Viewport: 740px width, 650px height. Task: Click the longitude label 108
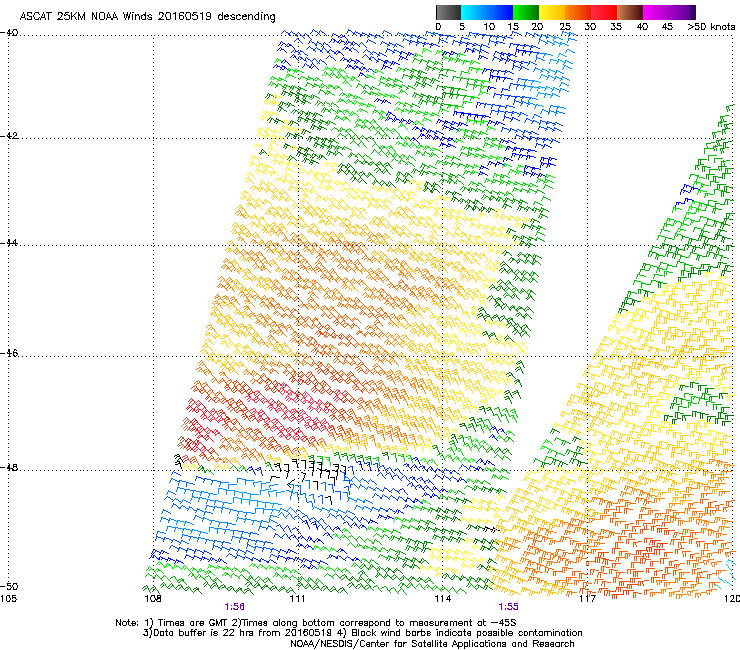pos(153,599)
